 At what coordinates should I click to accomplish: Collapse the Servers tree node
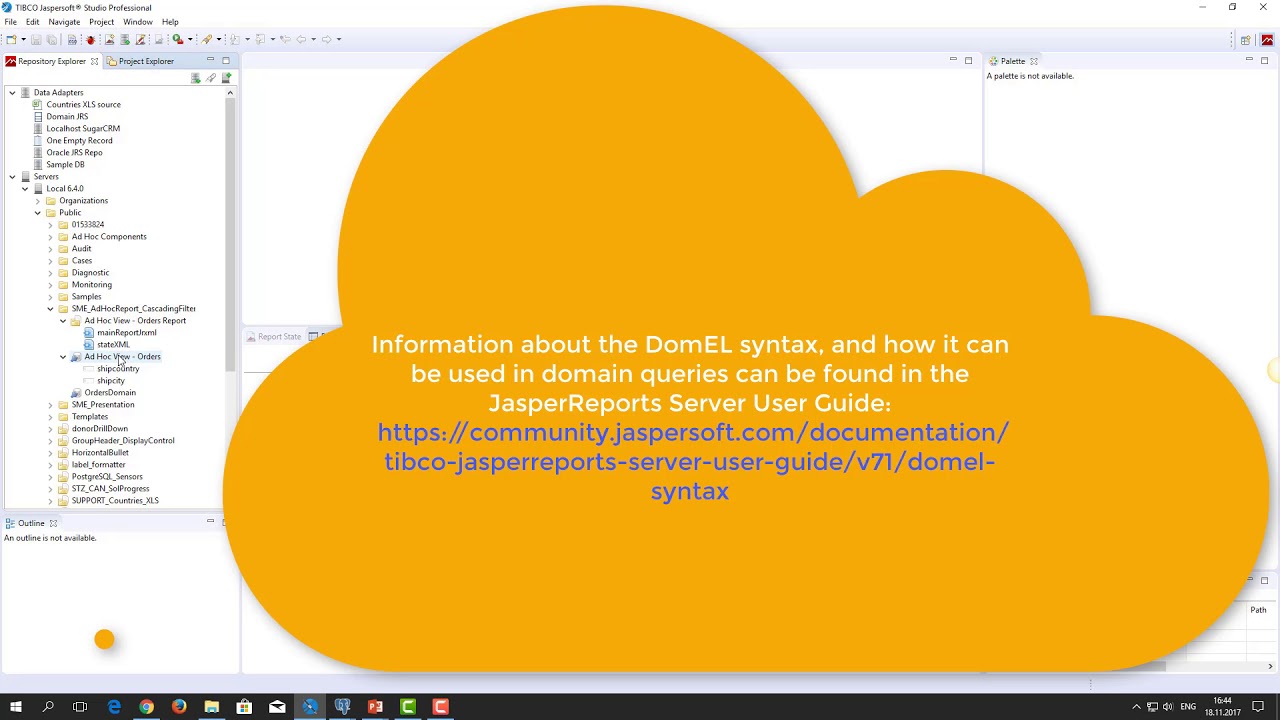pos(12,176)
